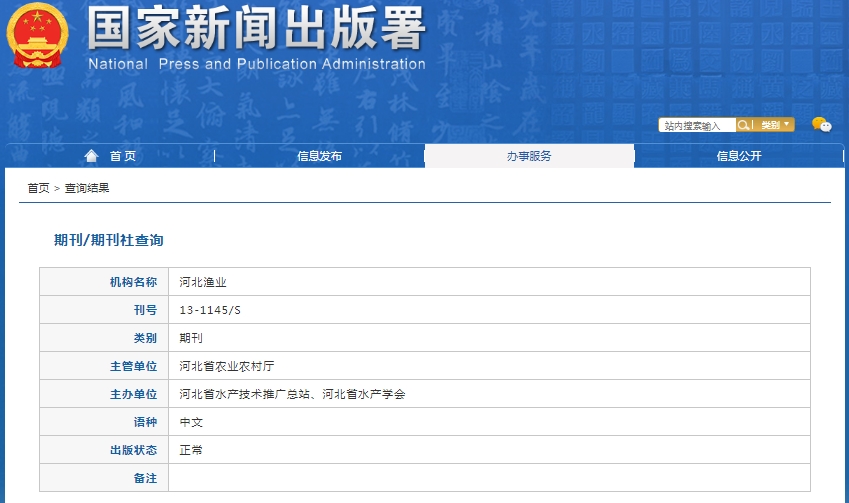Open the 信息发布 navigation tab
The image size is (849, 503).
point(319,156)
